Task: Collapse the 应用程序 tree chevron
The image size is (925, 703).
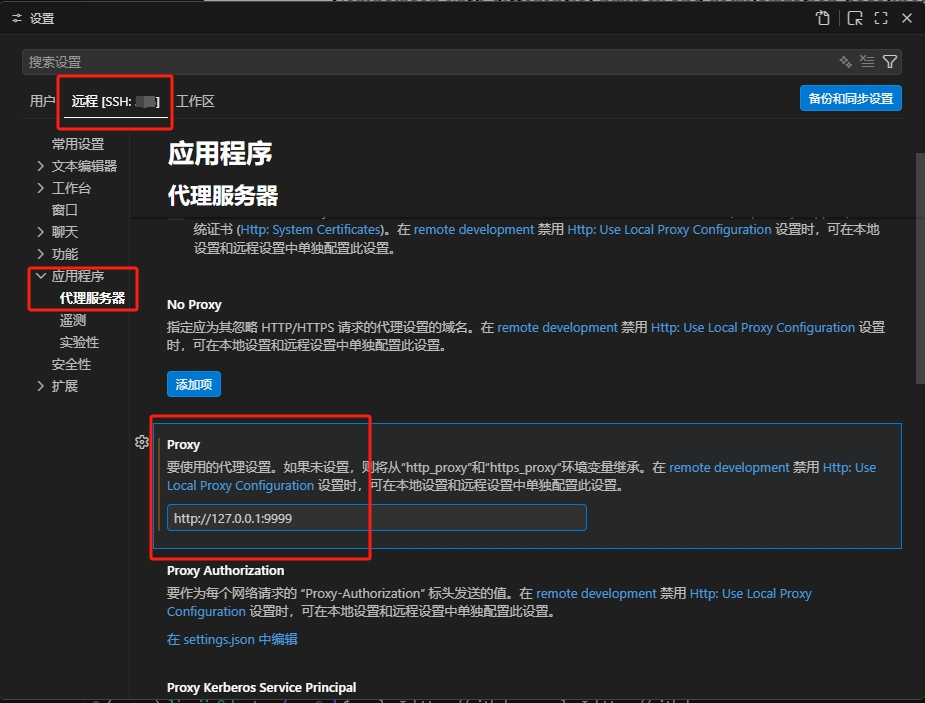Action: click(x=40, y=276)
